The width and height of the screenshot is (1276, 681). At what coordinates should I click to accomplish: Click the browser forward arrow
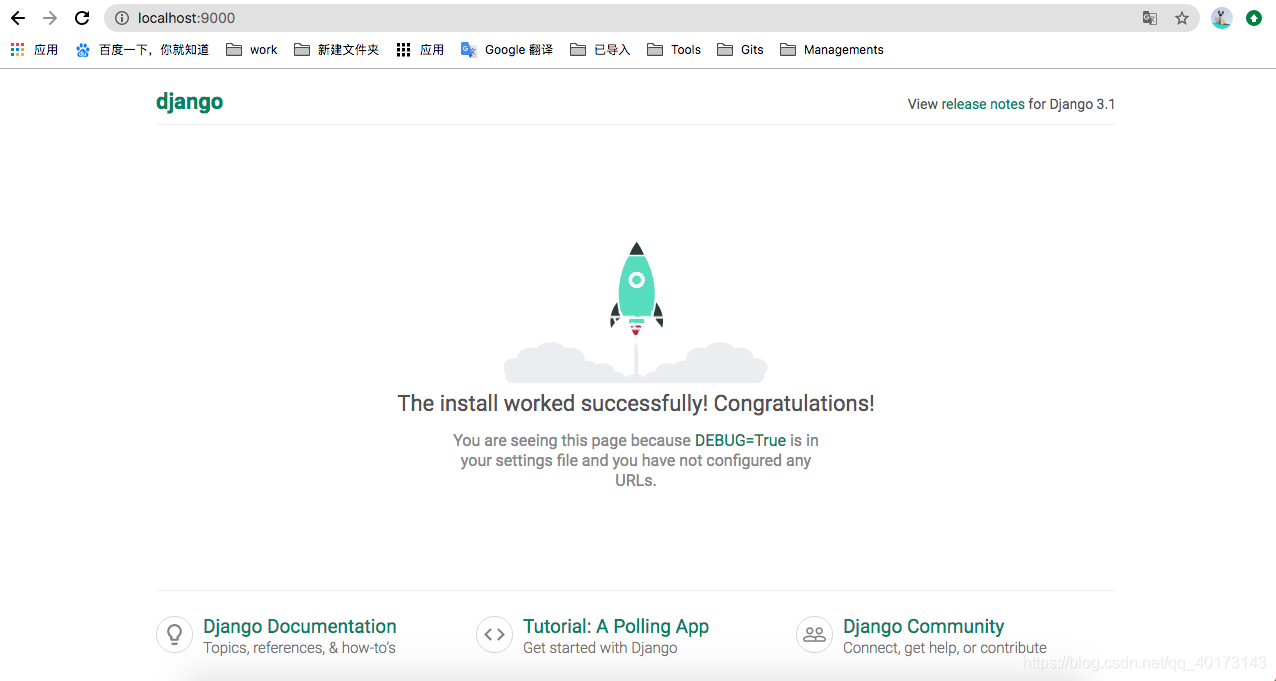tap(50, 18)
